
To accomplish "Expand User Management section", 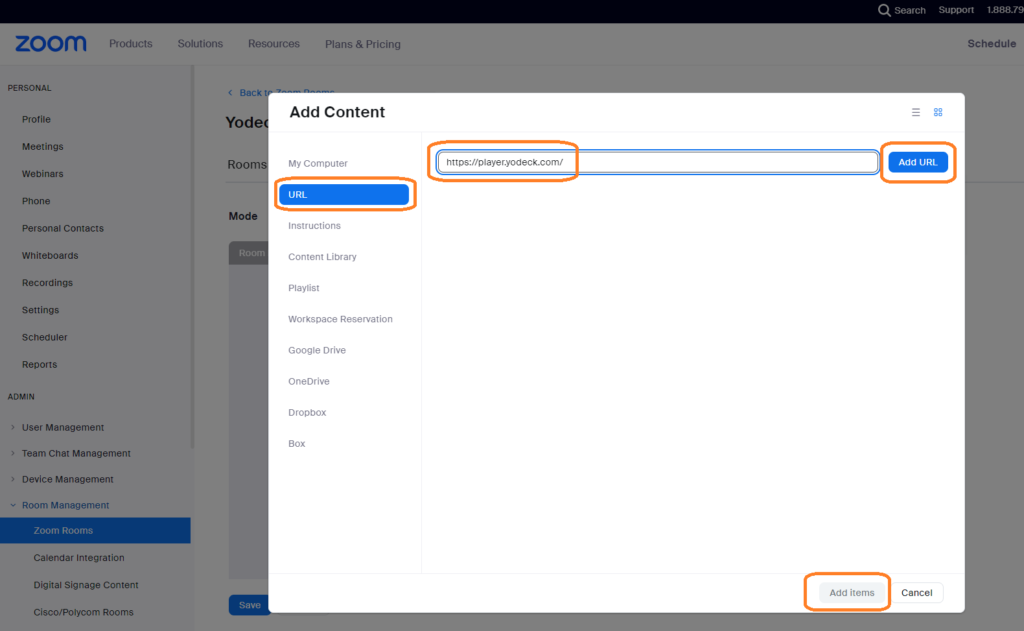I will (x=12, y=427).
